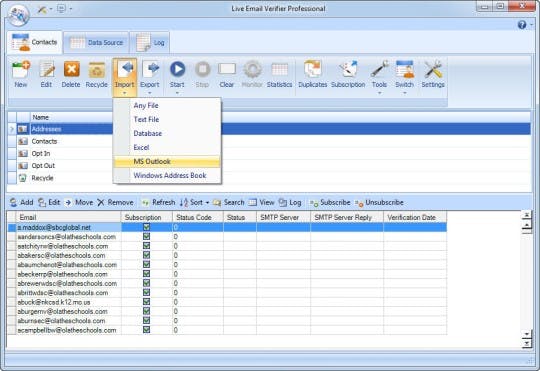Collapse the Import dropdown arrow

[x=124, y=93]
